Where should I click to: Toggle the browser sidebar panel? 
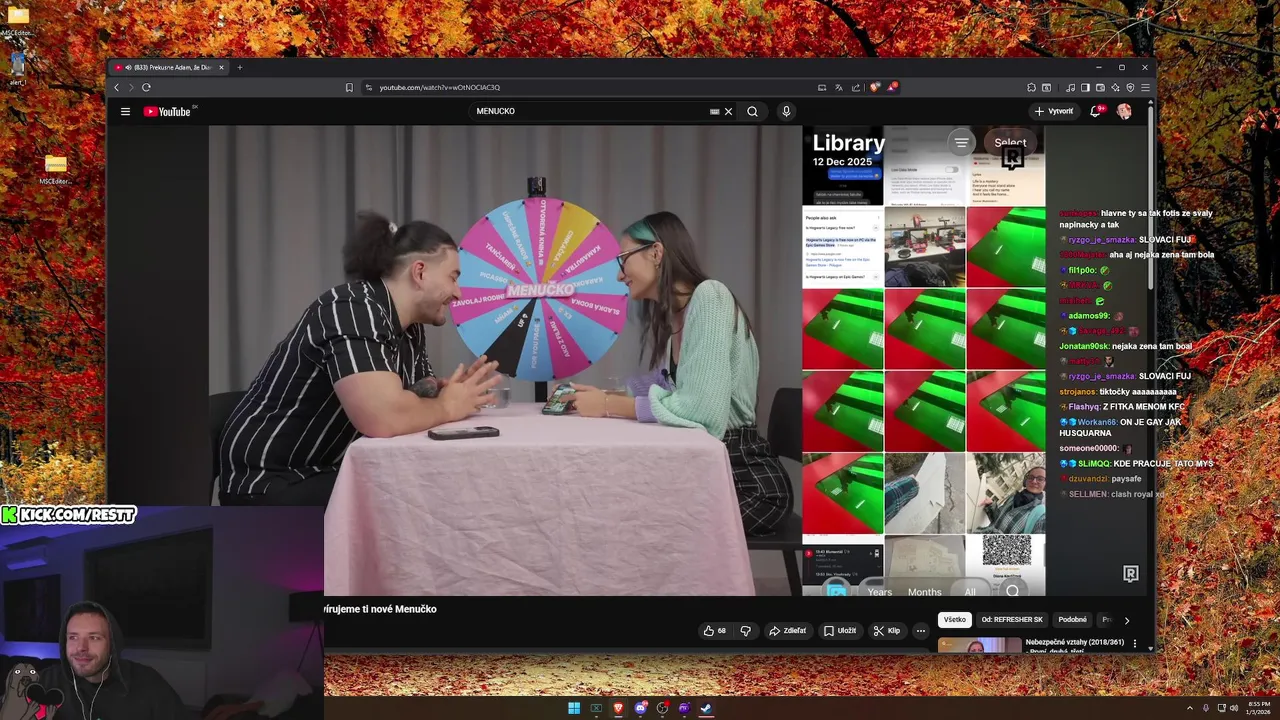(1085, 87)
